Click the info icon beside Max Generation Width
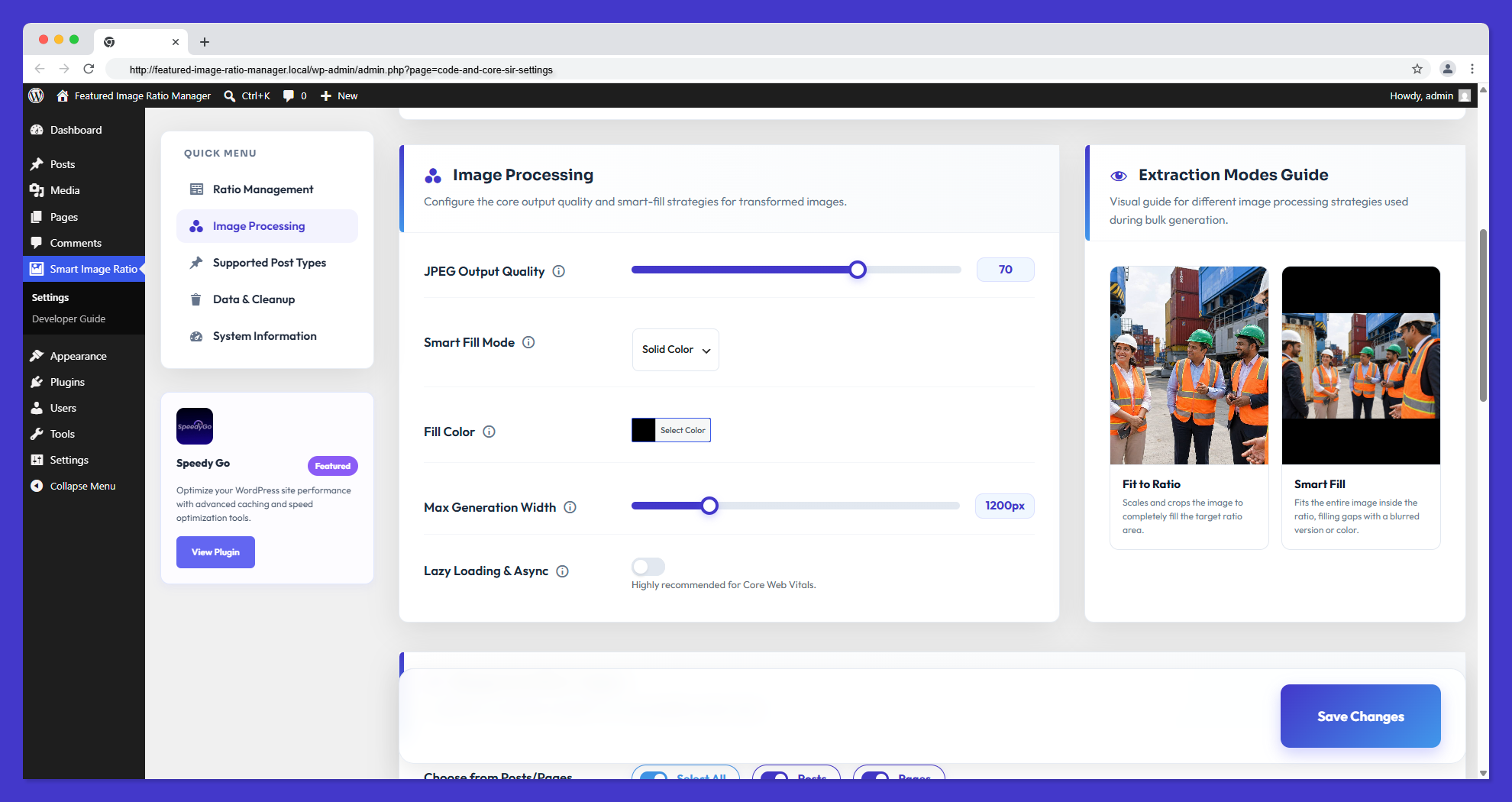The width and height of the screenshot is (1512, 802). click(570, 507)
